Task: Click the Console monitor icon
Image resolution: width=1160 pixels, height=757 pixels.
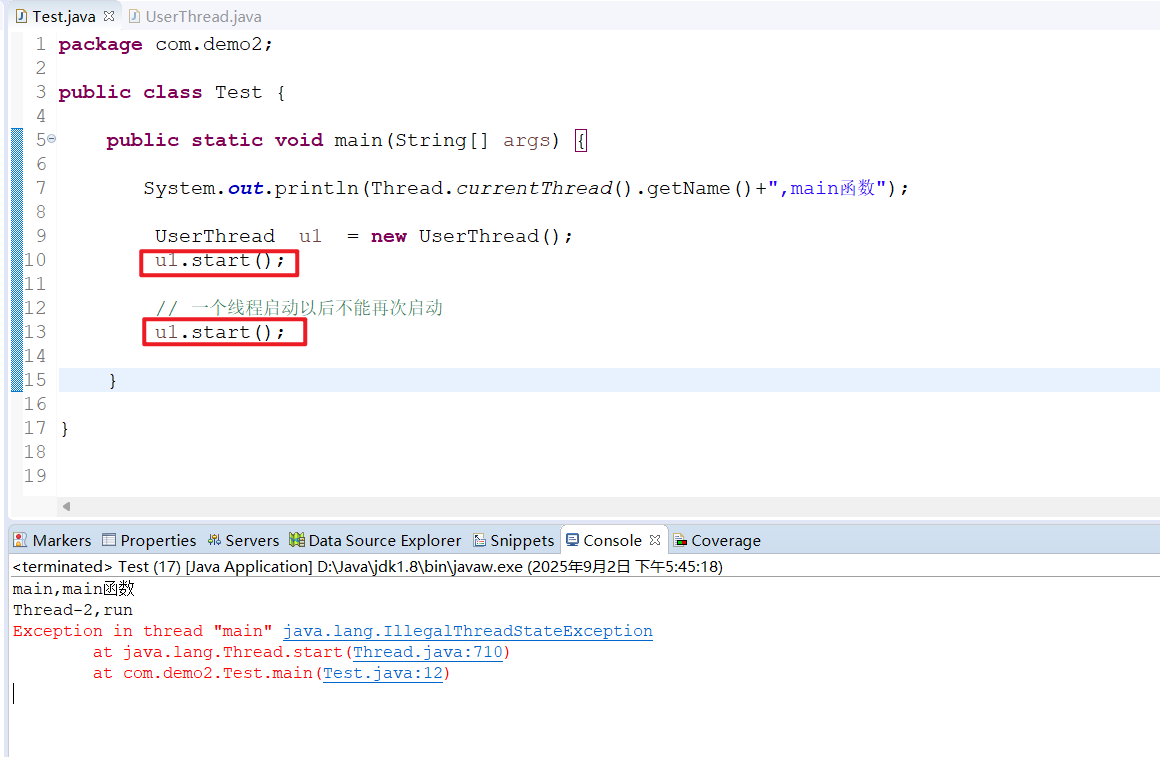Action: coord(573,539)
